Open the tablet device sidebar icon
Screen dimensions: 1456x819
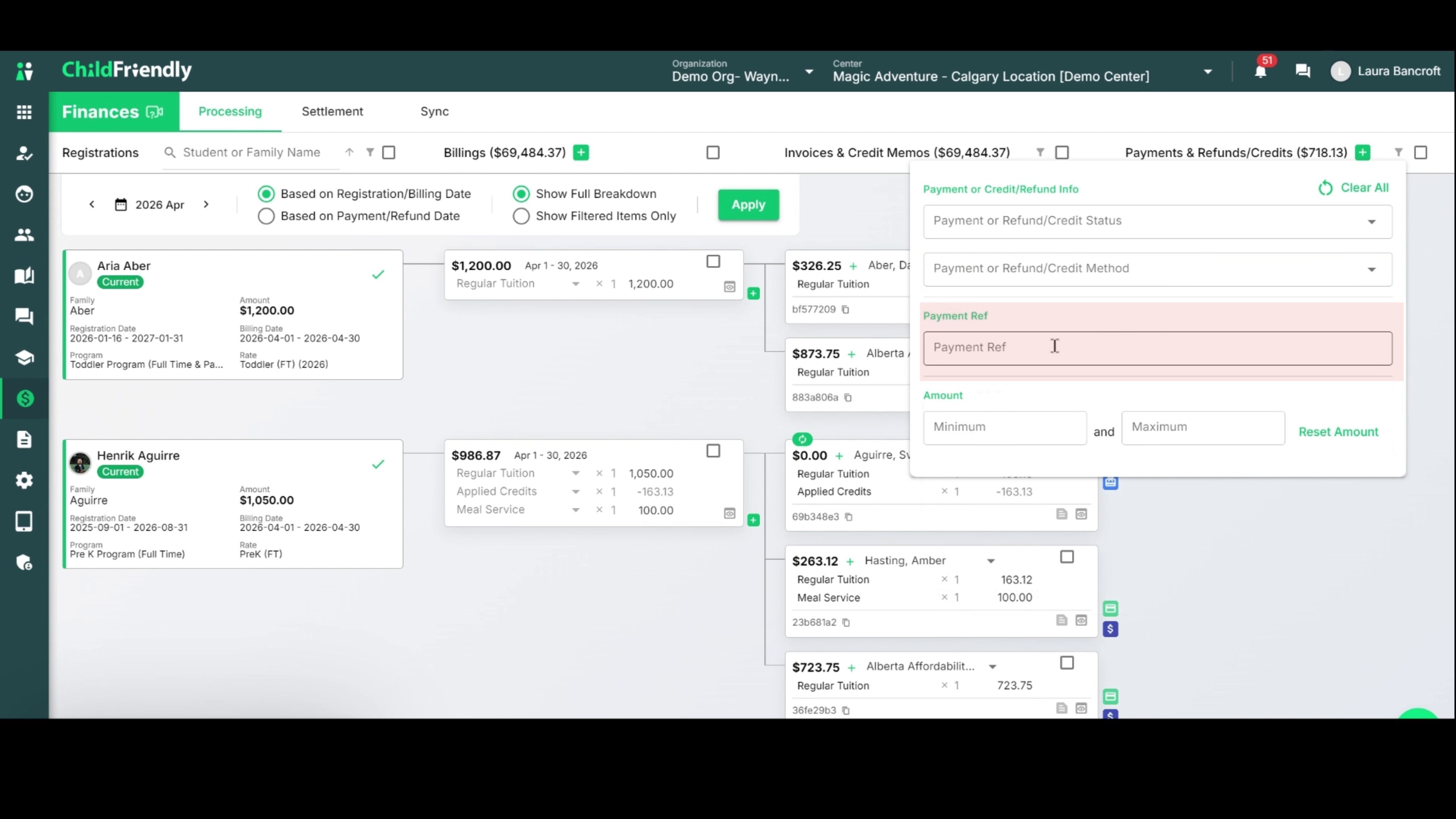coord(24,521)
